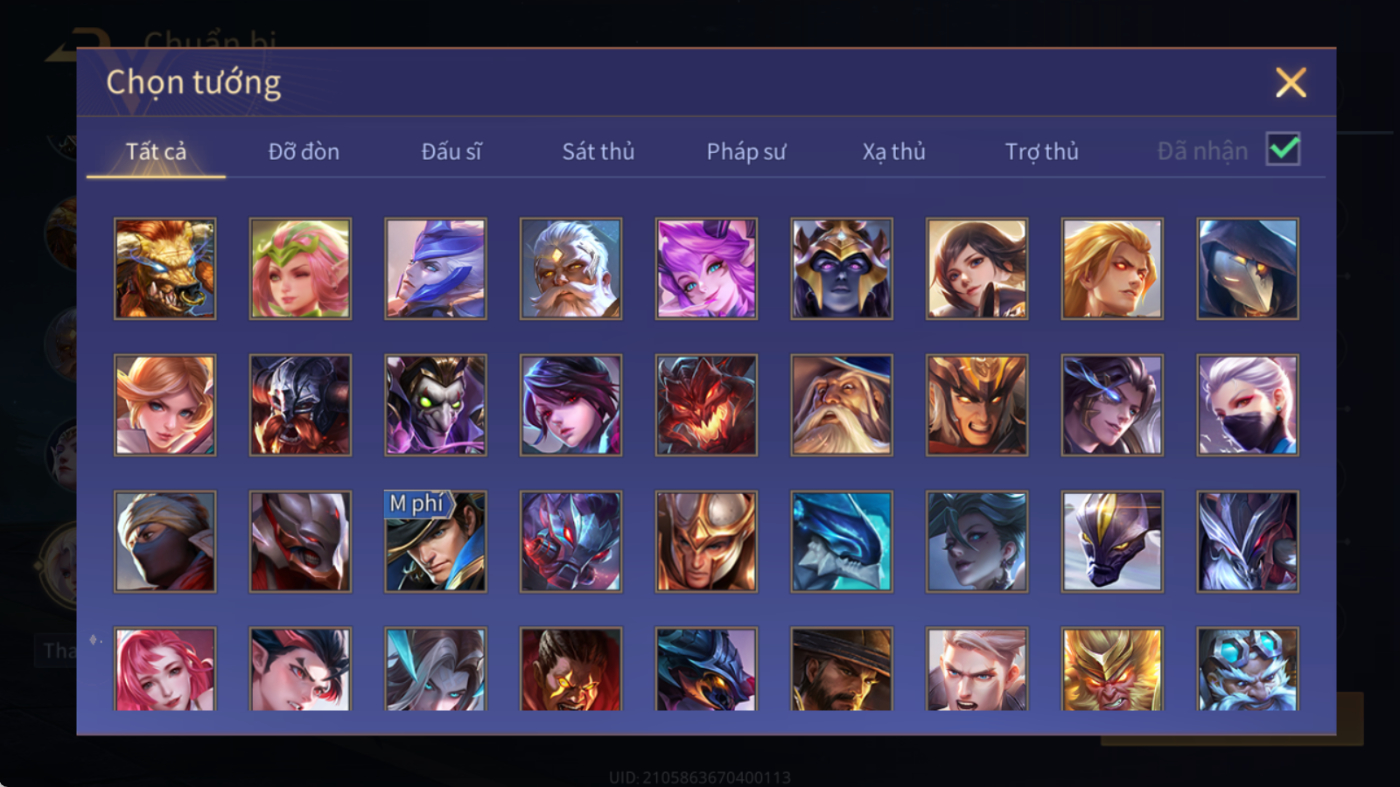Pick the goggled blue-bearded dwarf hero
Viewport: 1400px width, 787px height.
(x=1248, y=669)
